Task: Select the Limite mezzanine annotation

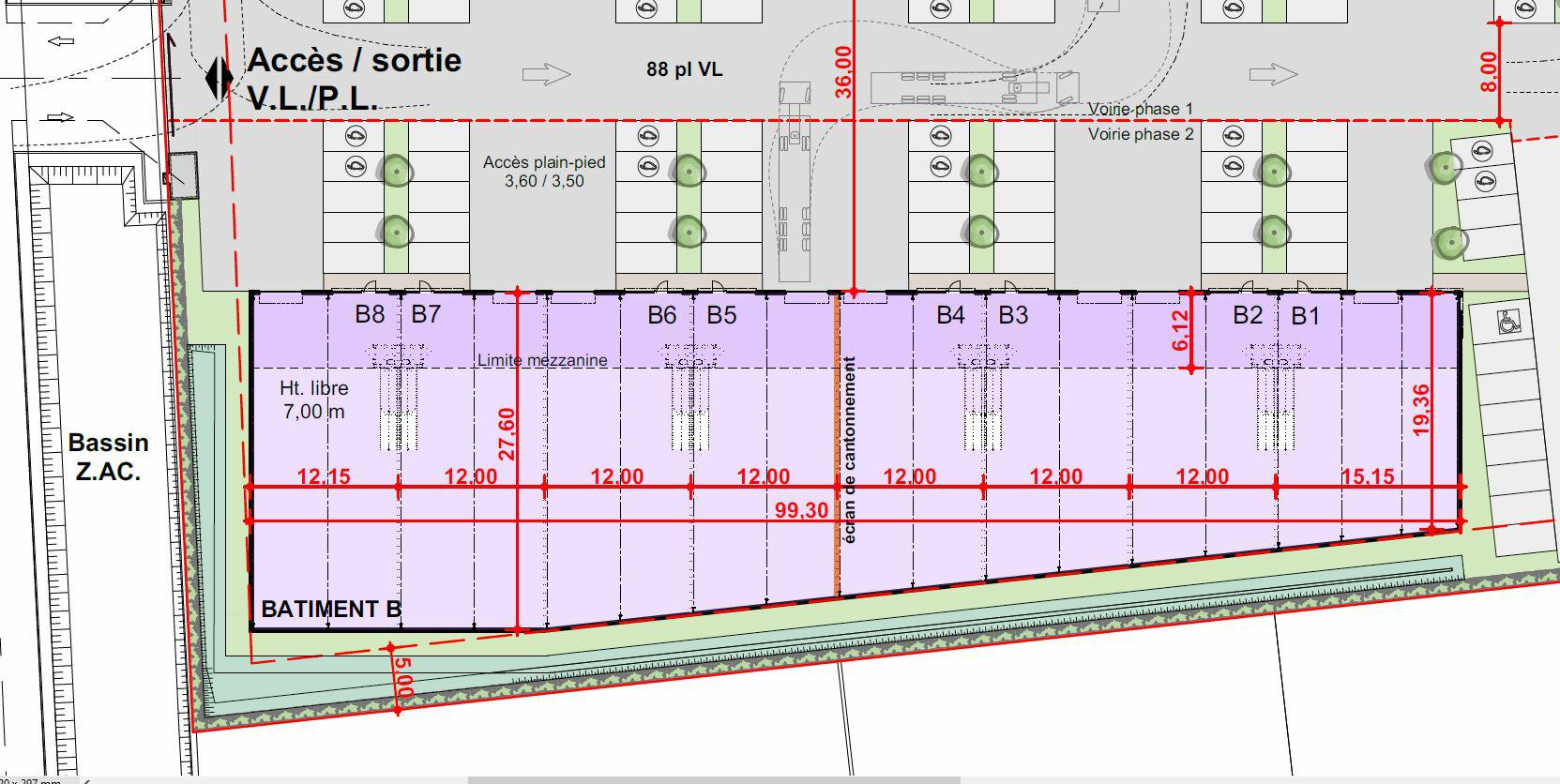Action: [542, 360]
